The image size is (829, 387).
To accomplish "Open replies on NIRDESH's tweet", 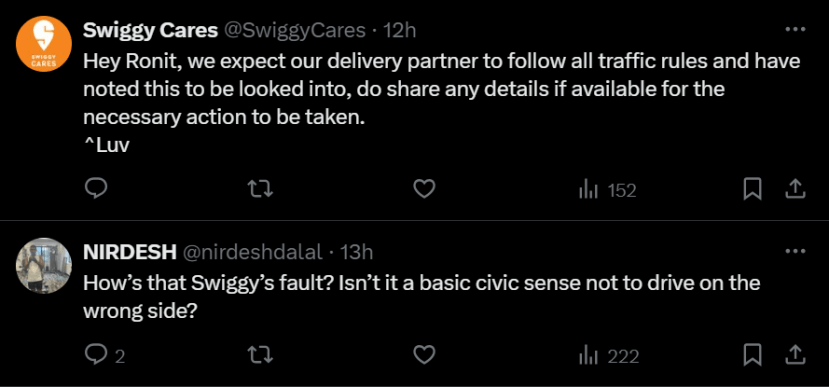I will click(105, 356).
